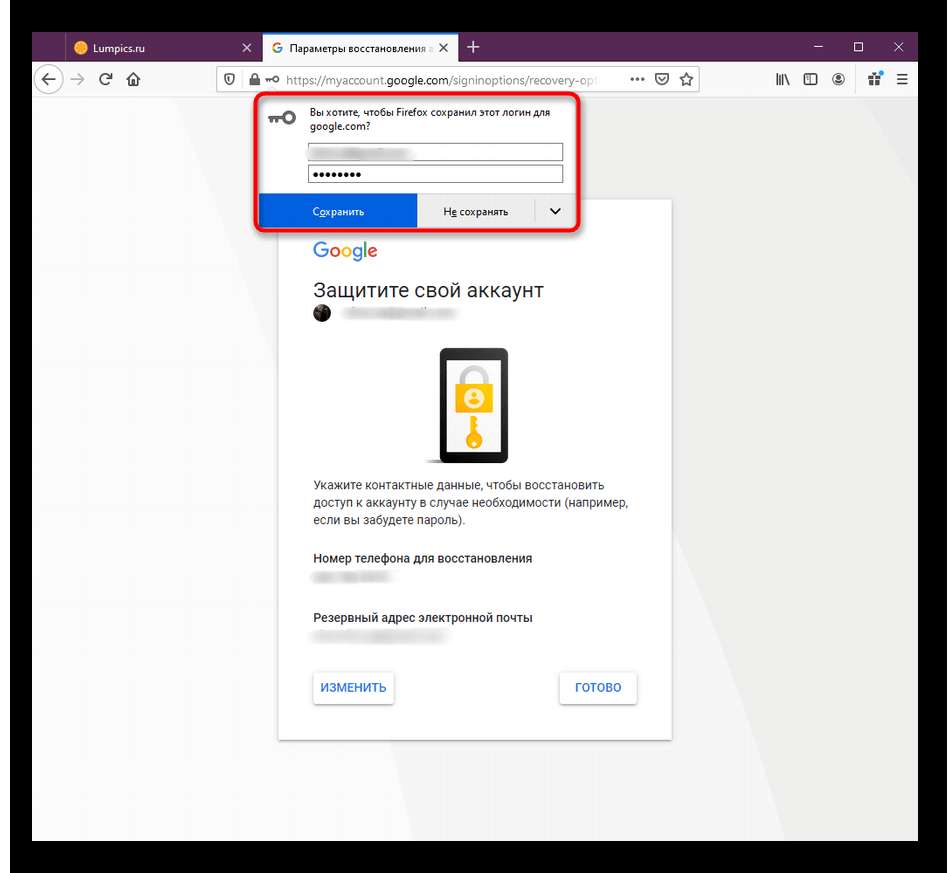Minimize the Firefox window
This screenshot has height=873, width=950.
tap(819, 47)
